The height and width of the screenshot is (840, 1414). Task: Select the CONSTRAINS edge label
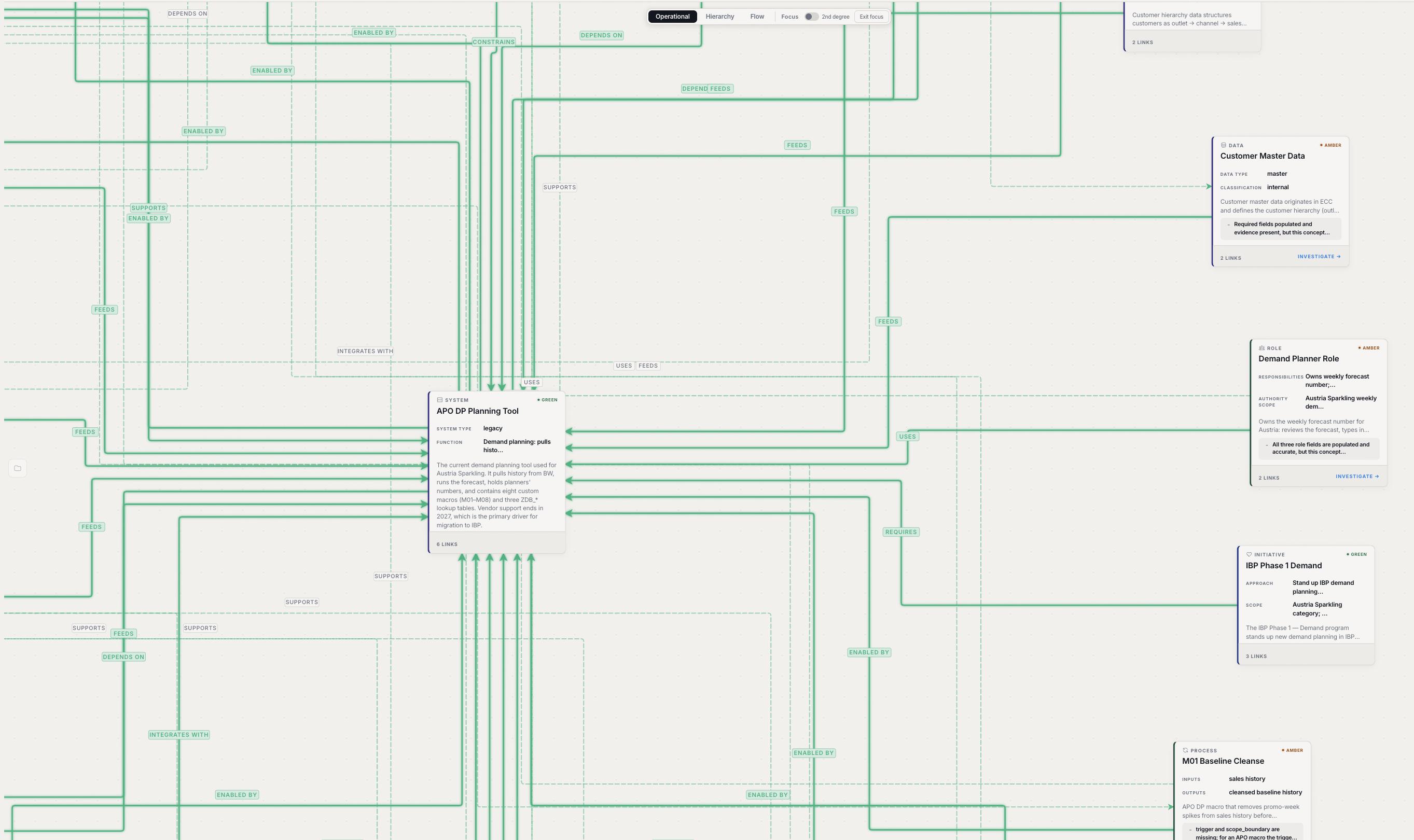[x=493, y=42]
